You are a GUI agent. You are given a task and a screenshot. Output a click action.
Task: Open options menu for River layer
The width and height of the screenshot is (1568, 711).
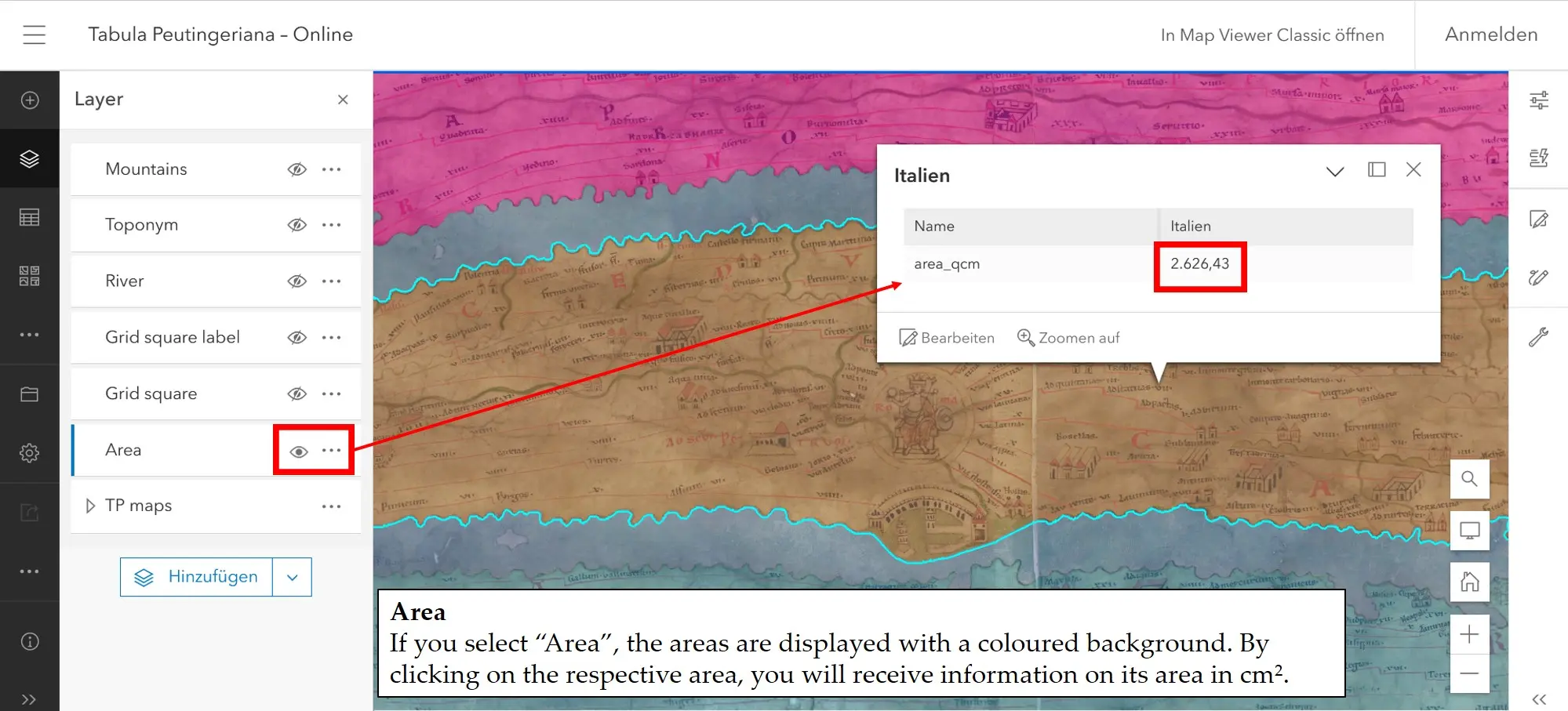click(x=332, y=281)
